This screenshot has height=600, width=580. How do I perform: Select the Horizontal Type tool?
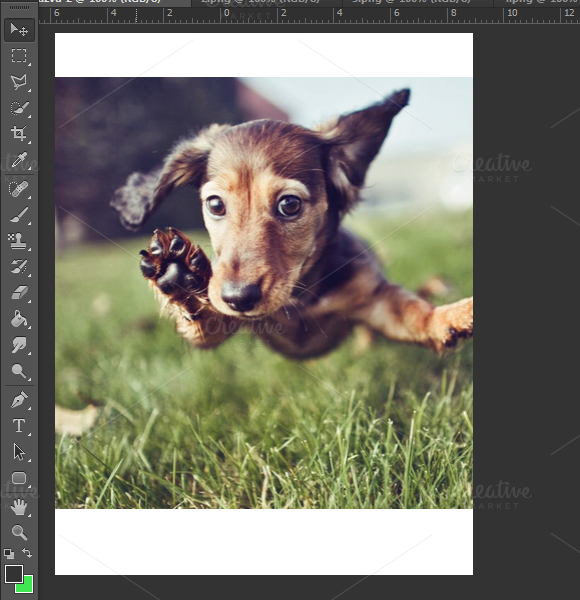pyautogui.click(x=19, y=426)
